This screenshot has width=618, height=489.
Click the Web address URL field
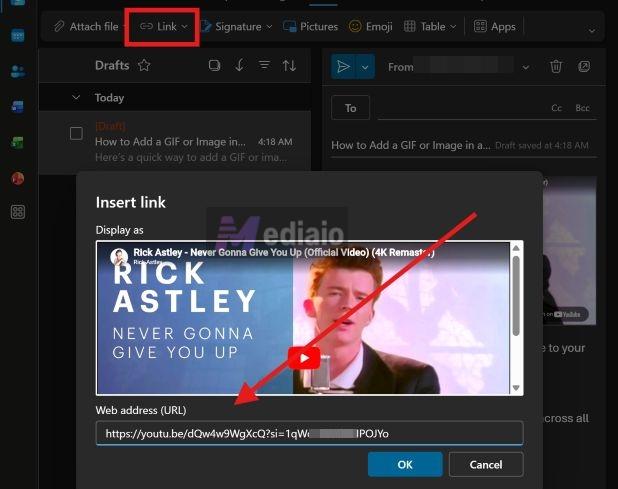pyautogui.click(x=309, y=433)
